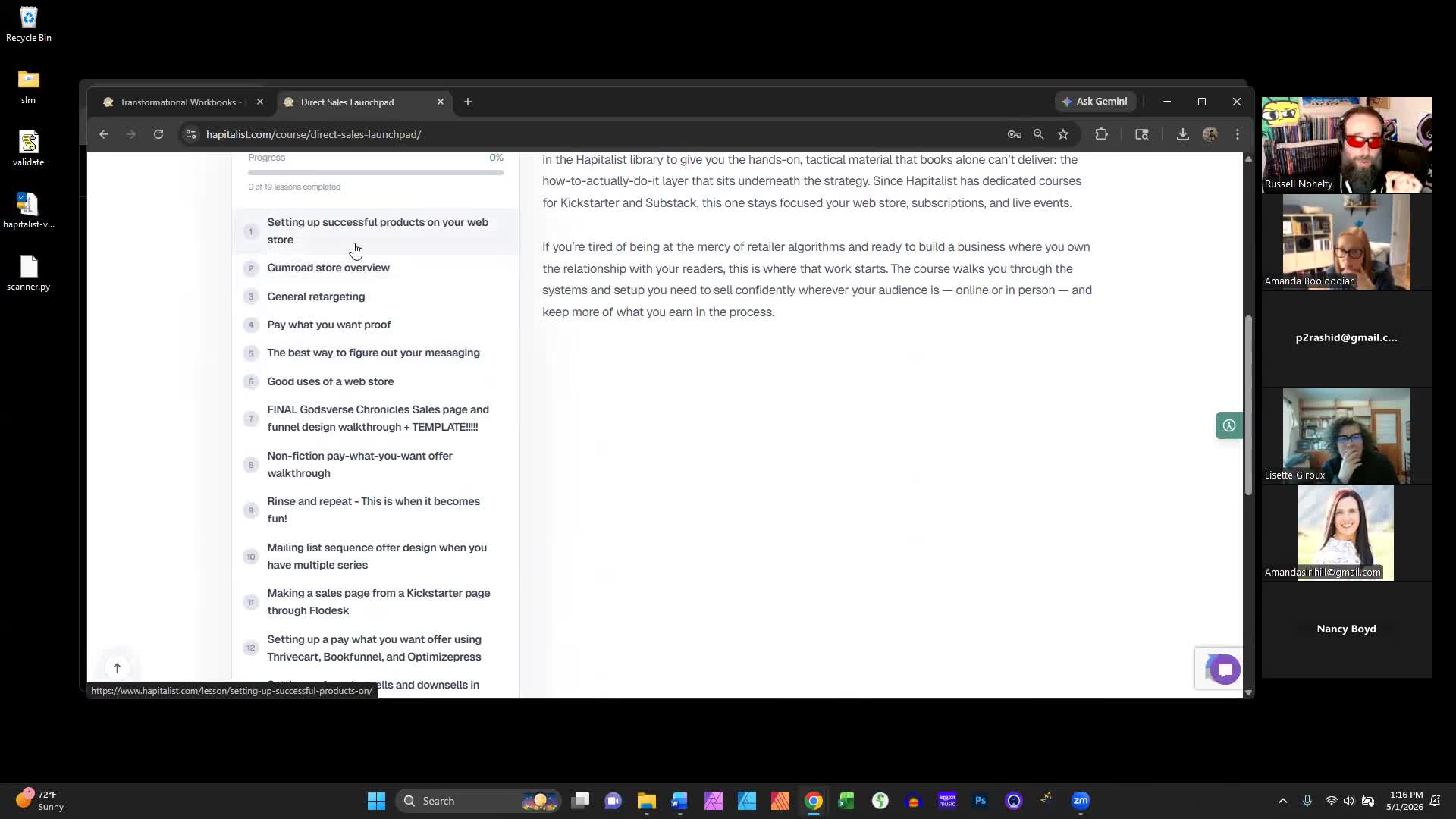Screen dimensions: 1456x819
Task: Open the scanner.py file on desktop
Action: point(28,273)
